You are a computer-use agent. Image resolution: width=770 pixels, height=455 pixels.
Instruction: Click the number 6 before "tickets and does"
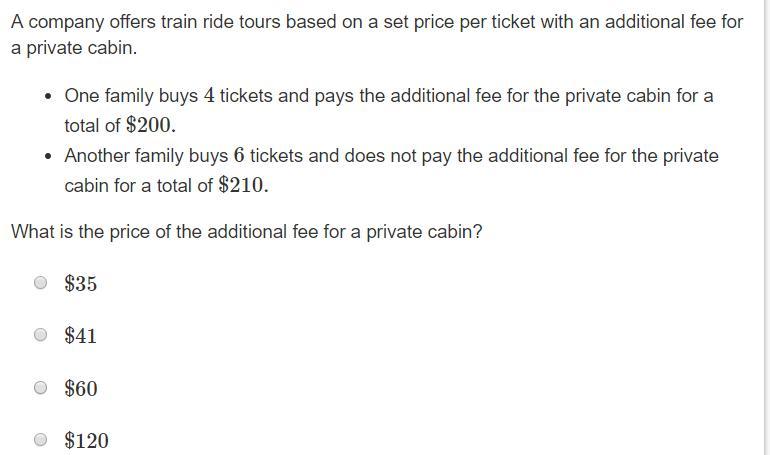tap(239, 156)
